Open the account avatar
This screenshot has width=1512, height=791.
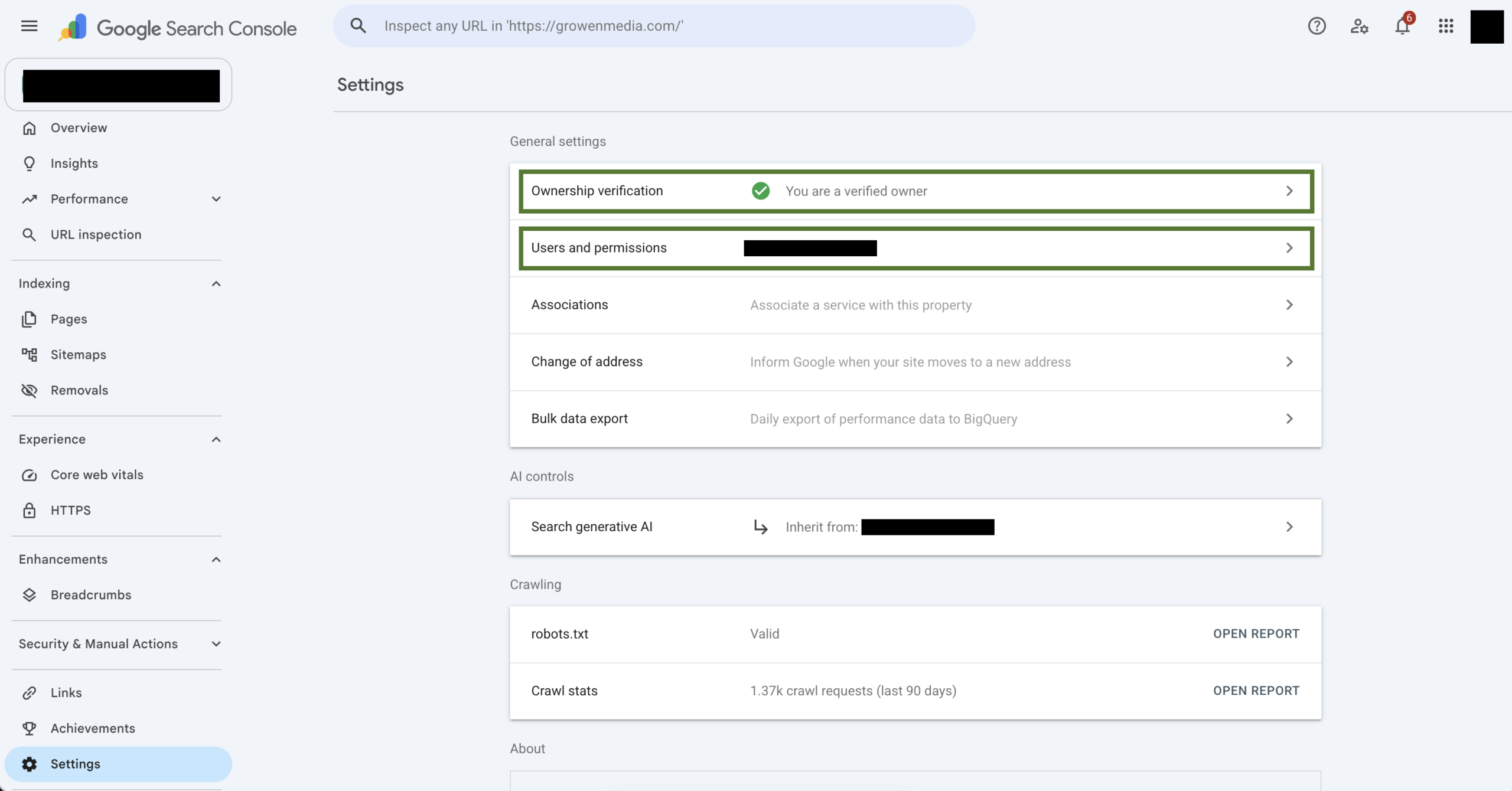tap(1487, 27)
